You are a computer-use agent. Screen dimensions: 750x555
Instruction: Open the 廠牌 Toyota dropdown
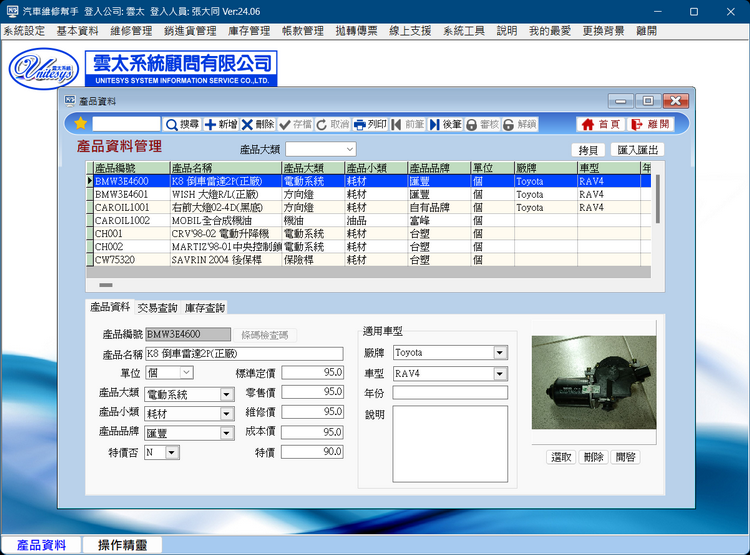tap(500, 353)
